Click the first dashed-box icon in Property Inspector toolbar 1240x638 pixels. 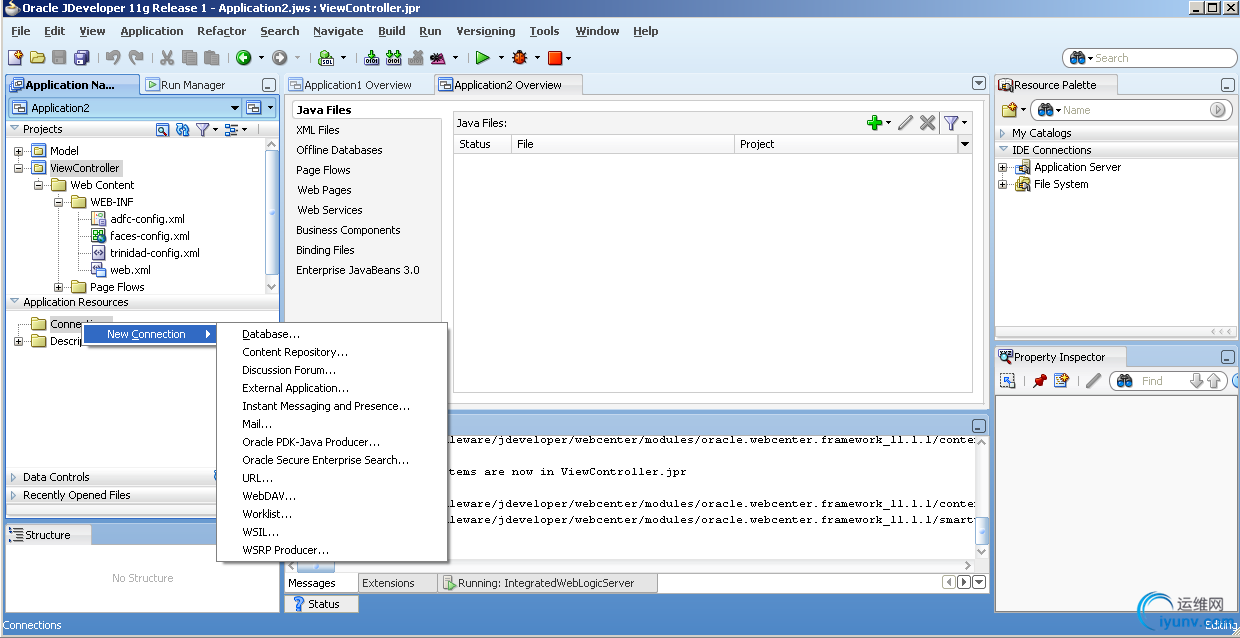(x=1008, y=381)
